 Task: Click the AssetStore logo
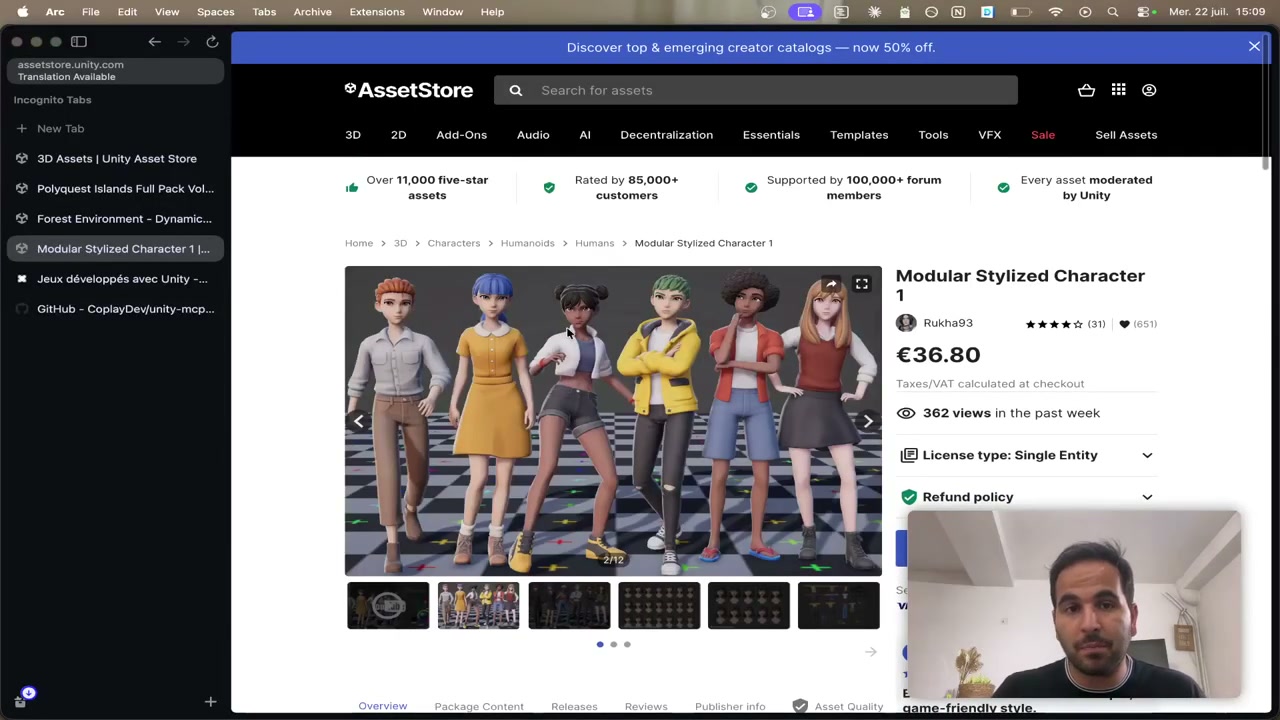pyautogui.click(x=409, y=90)
